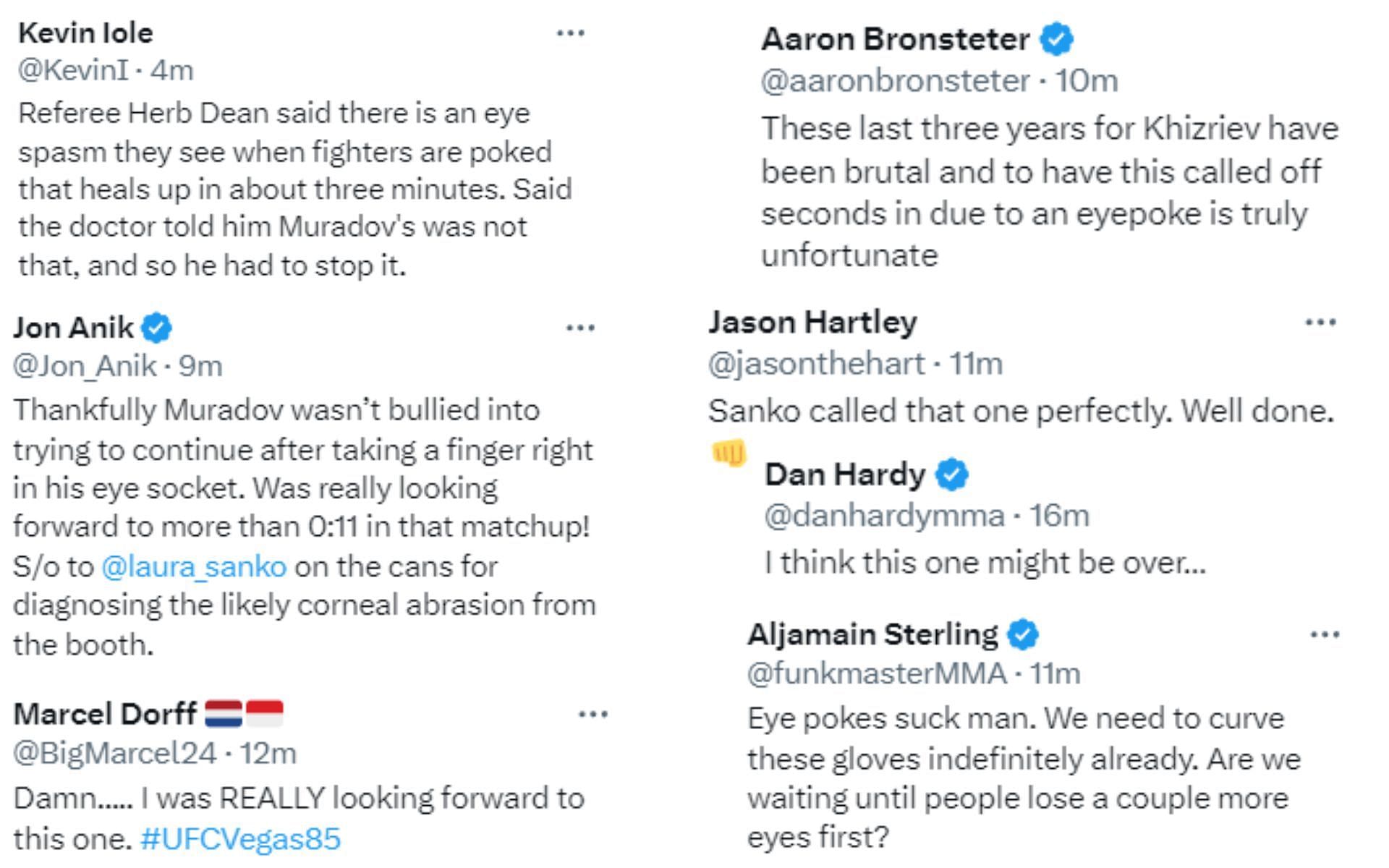The image size is (1389, 868).
Task: Open more options on Kevin Iole's tweet
Action: pos(571,33)
